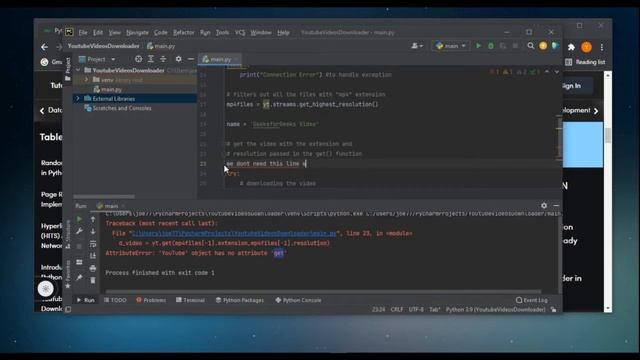The image size is (640, 360).
Task: Toggle Scroll to End icon in Run panel
Action: point(93,256)
